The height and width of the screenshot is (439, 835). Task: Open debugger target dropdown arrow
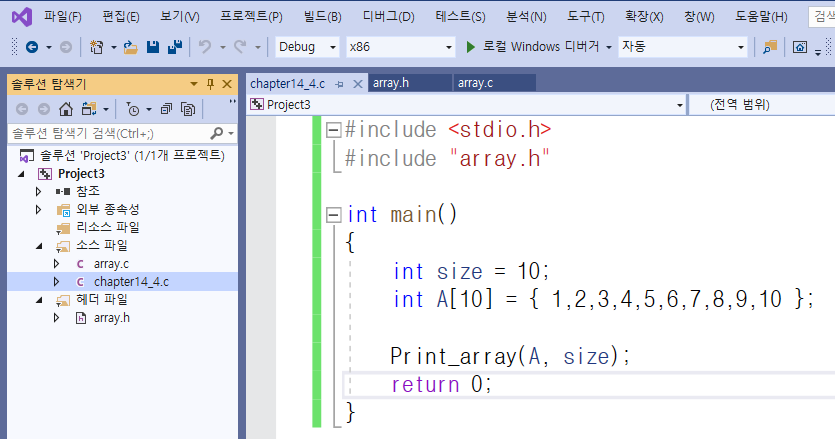click(x=609, y=47)
